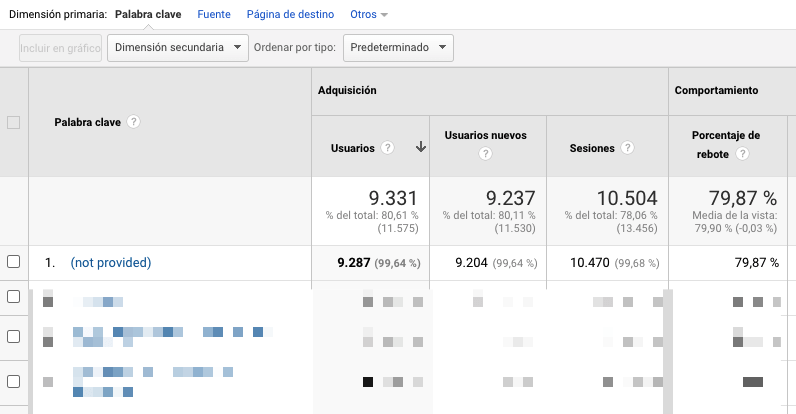Screen dimensions: 796x414
Task: Sort table by Usuarios nuevos column
Action: point(485,135)
